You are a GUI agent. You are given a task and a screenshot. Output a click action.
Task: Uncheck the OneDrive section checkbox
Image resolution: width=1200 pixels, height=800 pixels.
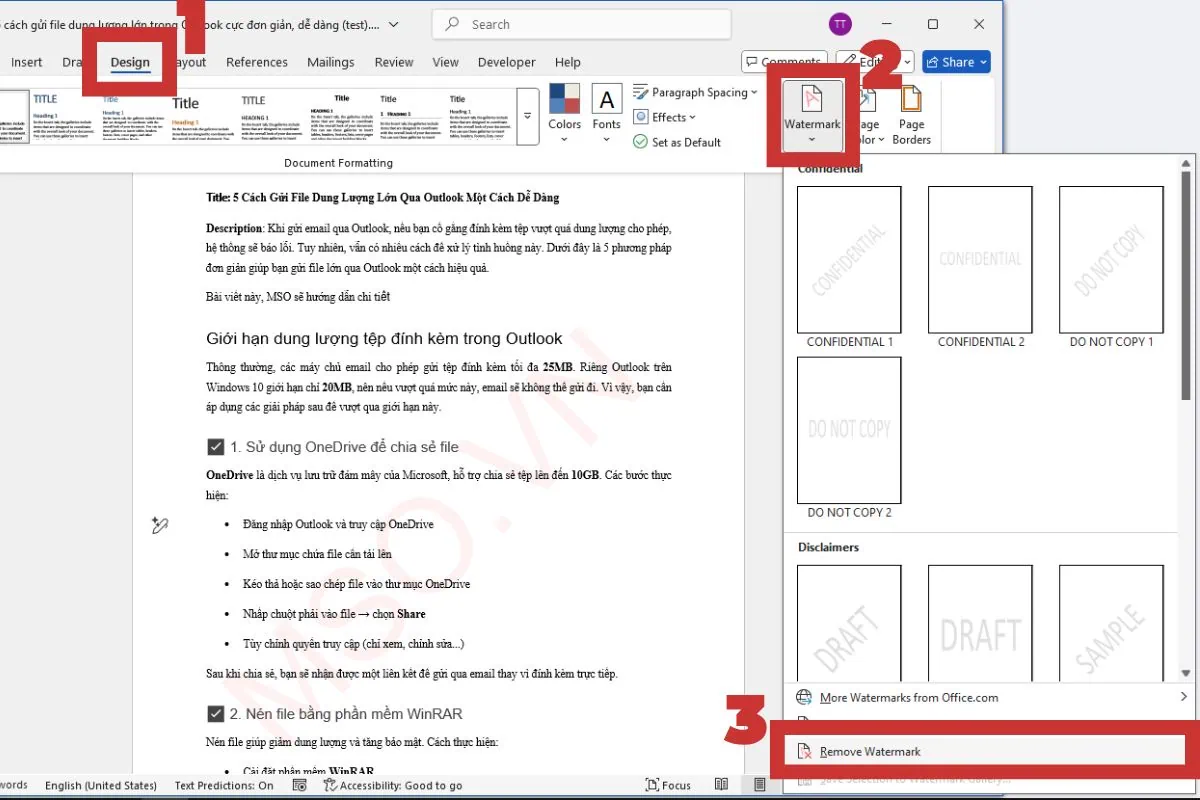215,446
